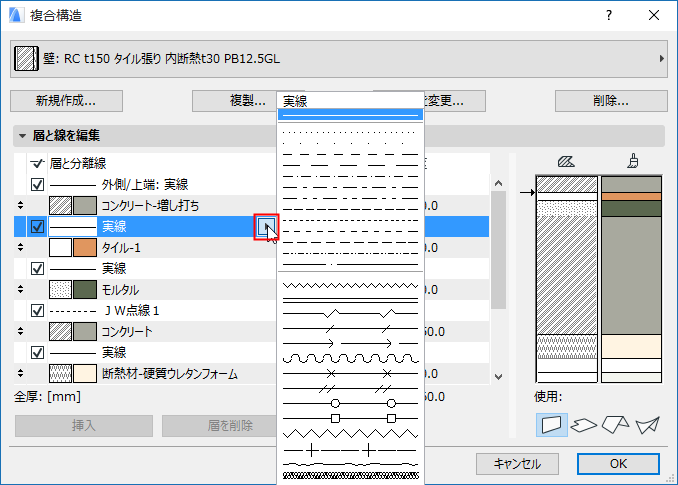Screen dimensions: 678x485
Task: Choose line type with X marks
Action: coord(350,373)
